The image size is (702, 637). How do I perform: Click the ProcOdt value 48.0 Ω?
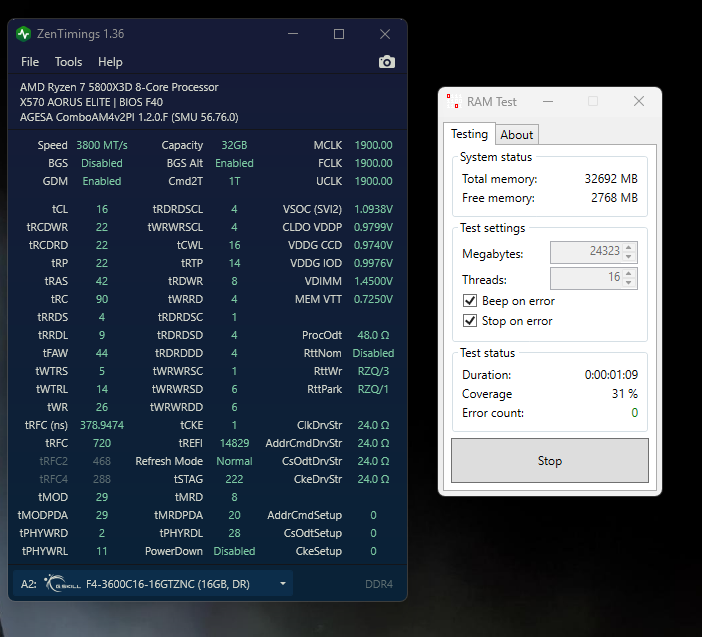373,335
